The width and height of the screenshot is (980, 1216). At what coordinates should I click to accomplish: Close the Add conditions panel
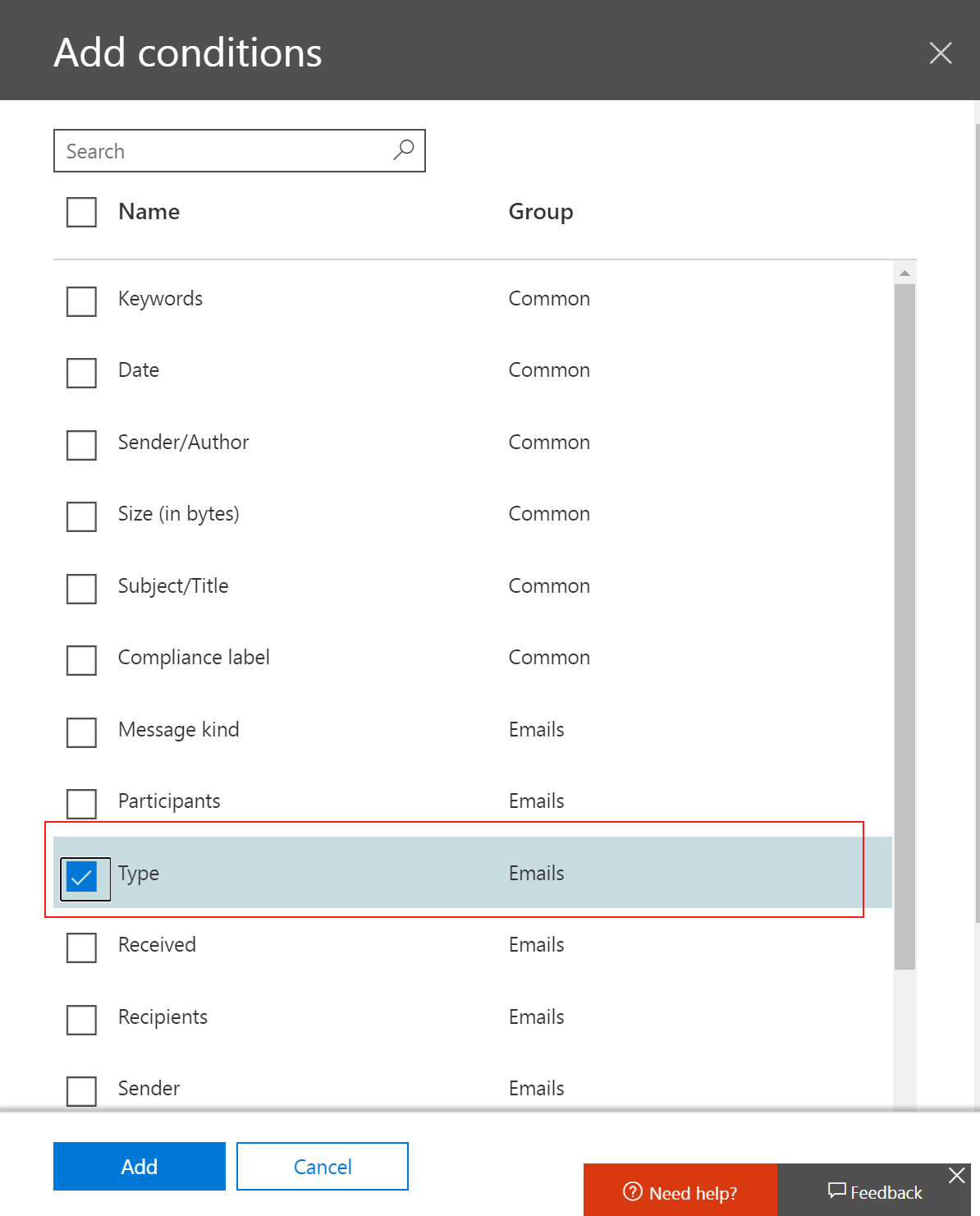tap(940, 53)
